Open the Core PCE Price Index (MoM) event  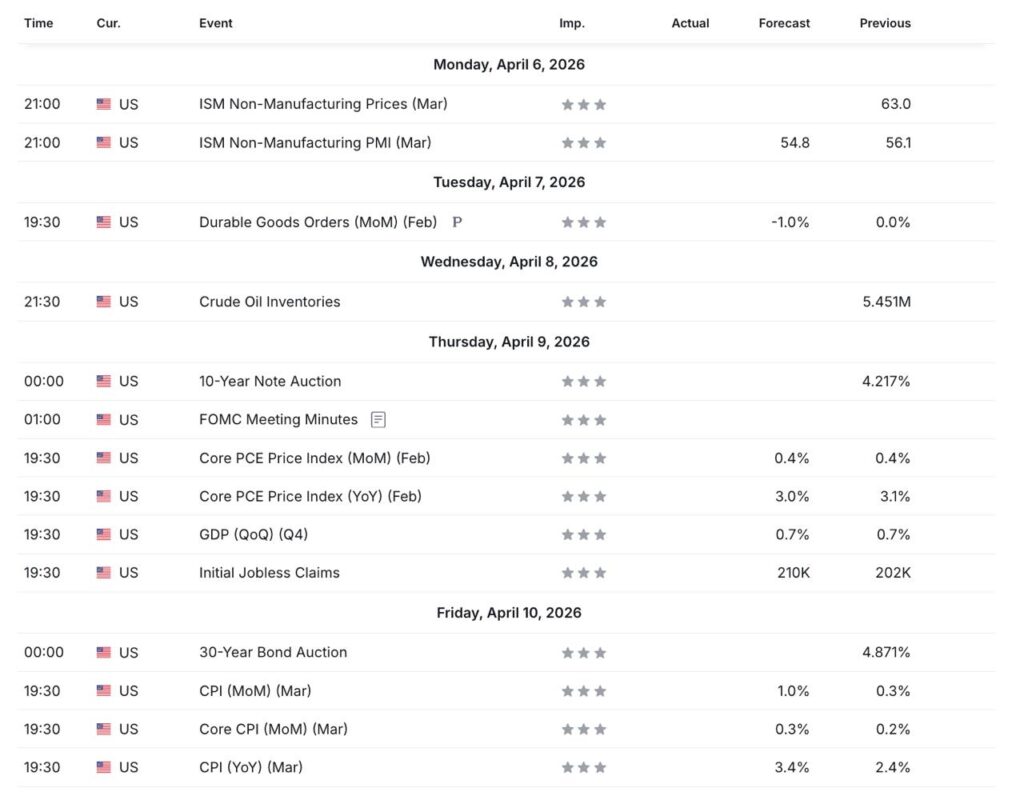click(x=314, y=458)
